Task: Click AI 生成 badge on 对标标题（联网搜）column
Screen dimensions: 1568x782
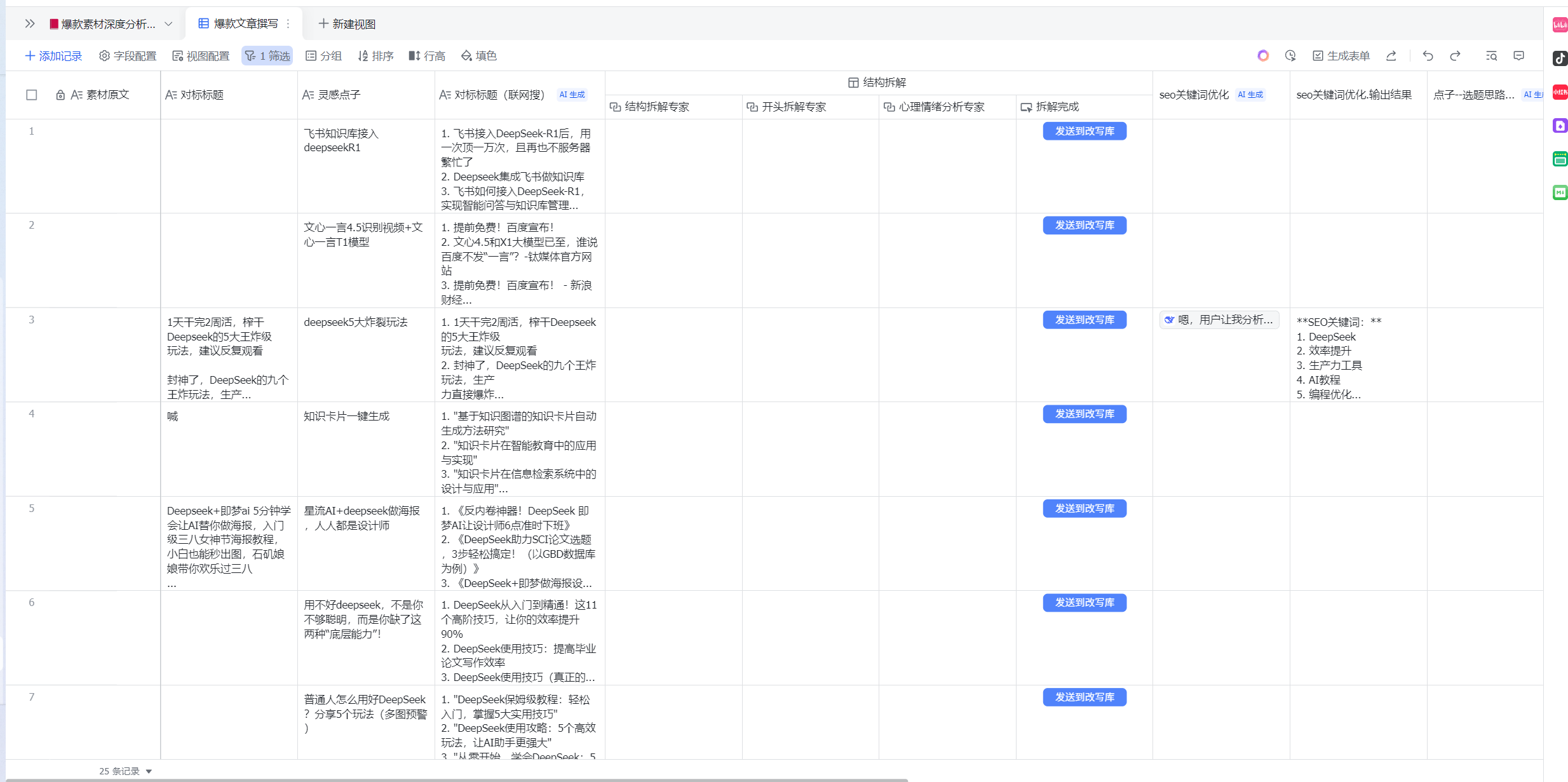Action: pyautogui.click(x=572, y=95)
